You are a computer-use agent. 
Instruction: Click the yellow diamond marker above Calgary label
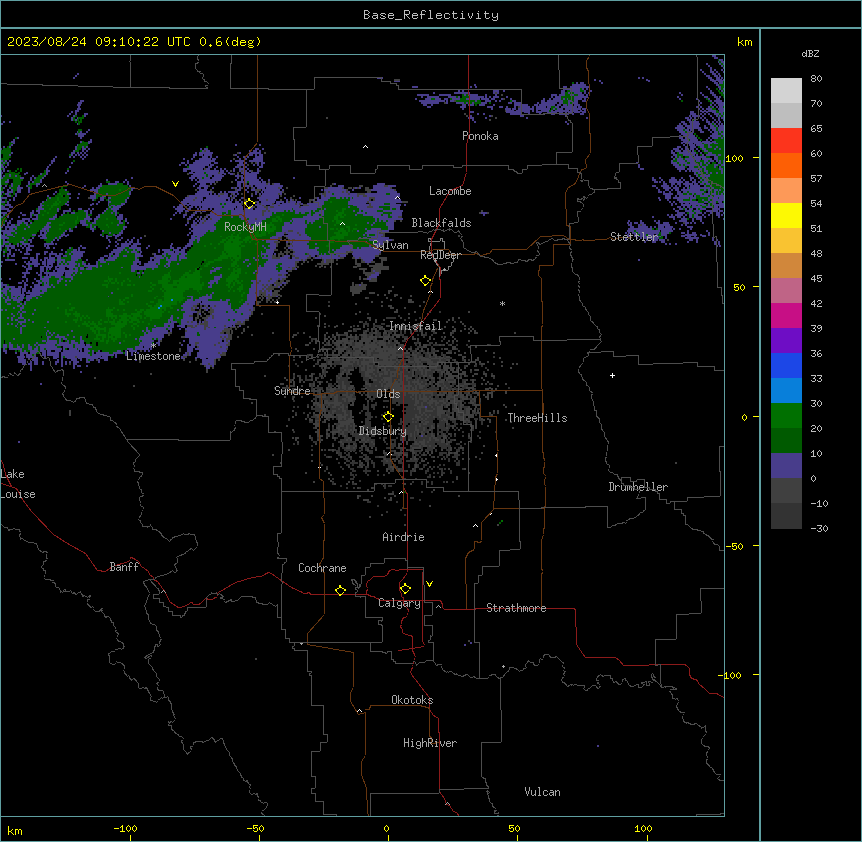point(405,589)
